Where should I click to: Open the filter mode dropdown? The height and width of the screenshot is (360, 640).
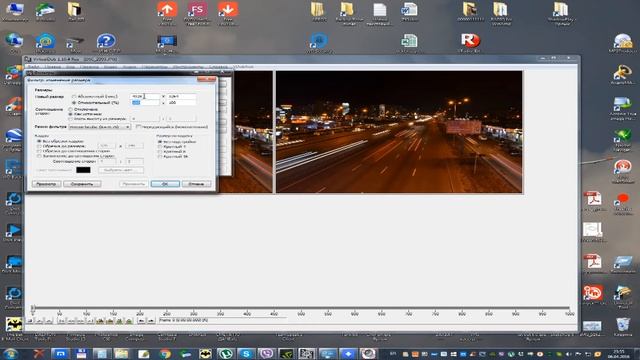tap(100, 127)
